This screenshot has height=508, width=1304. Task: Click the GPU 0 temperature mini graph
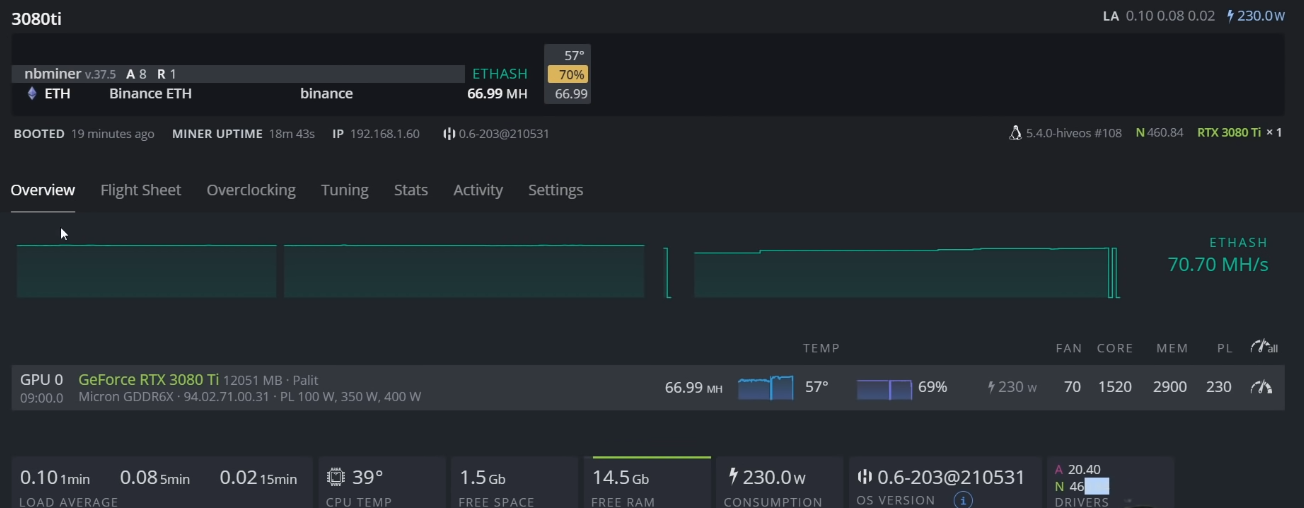tap(765, 388)
